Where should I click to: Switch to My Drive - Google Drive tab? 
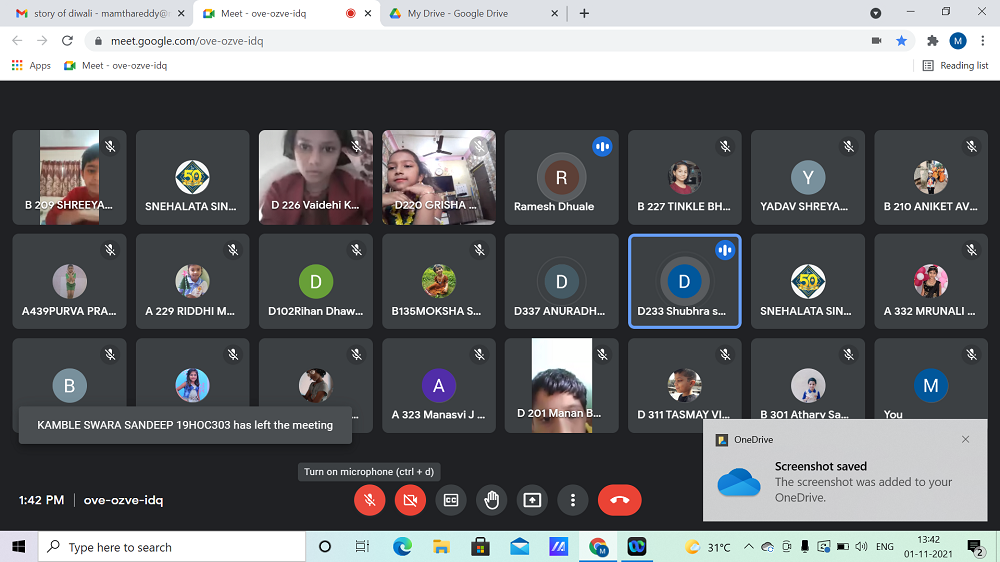(457, 13)
